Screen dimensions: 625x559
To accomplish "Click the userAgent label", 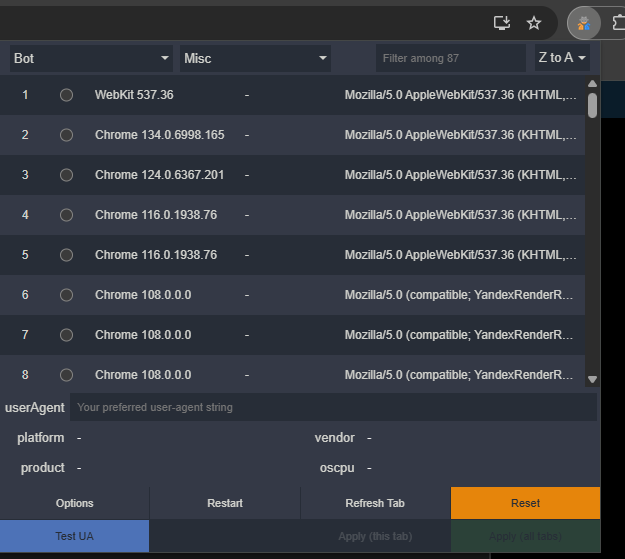I will 35,407.
